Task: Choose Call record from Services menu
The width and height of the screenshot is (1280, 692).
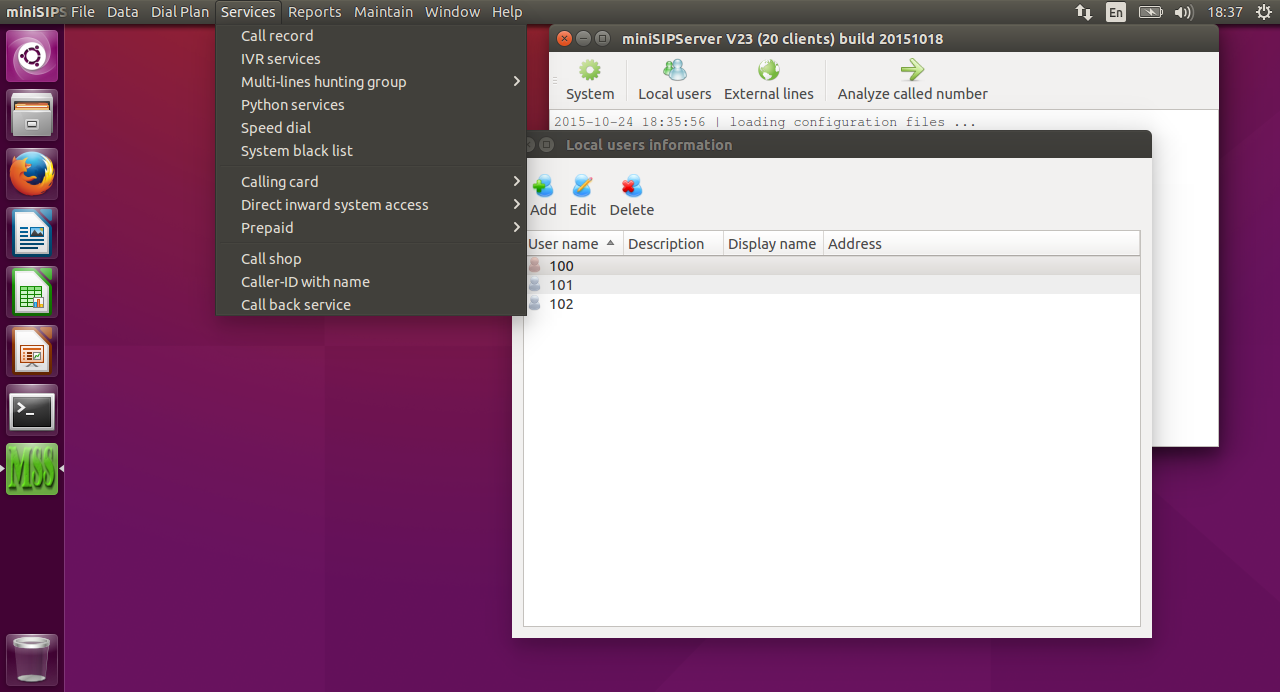Action: [371, 36]
